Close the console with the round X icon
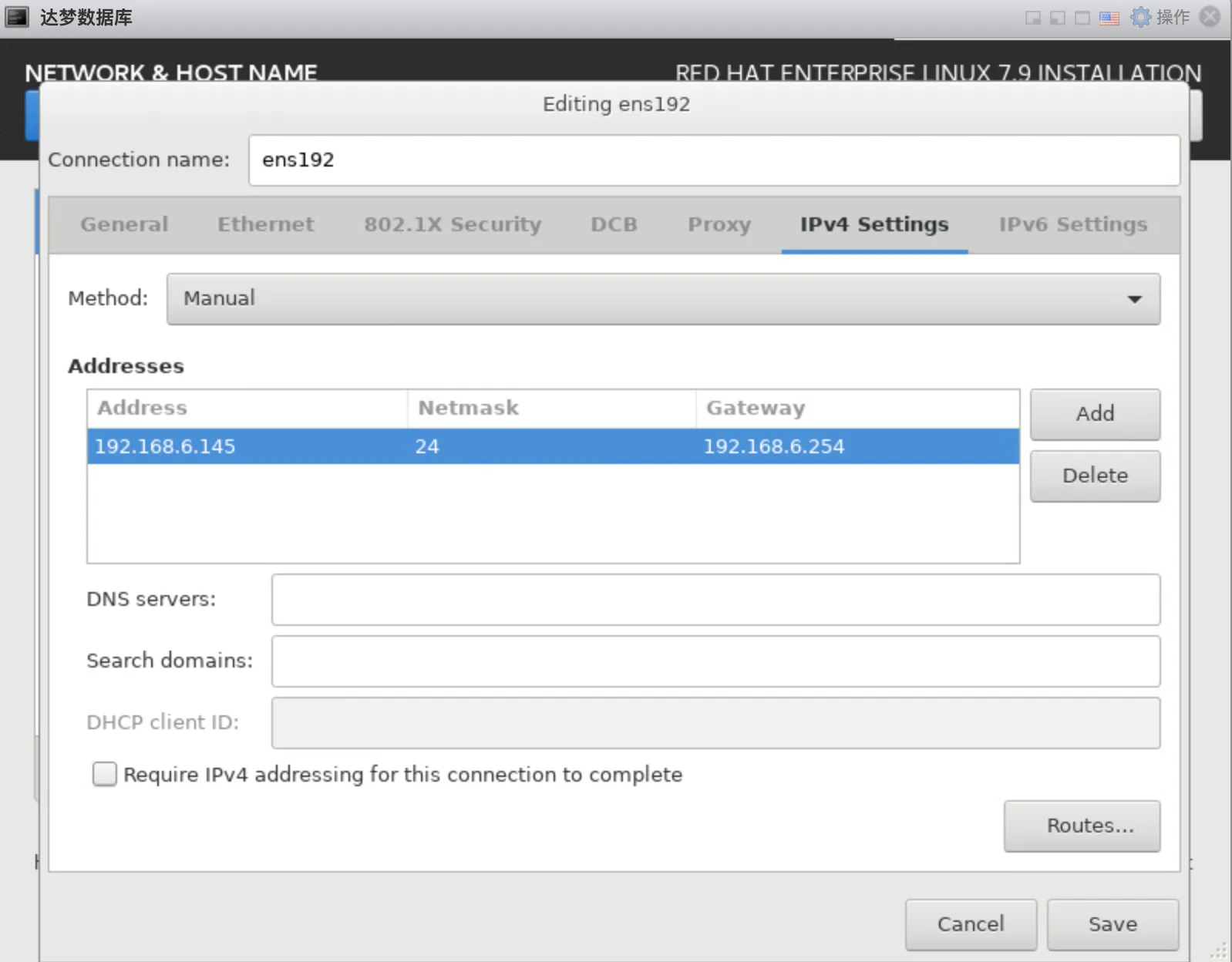This screenshot has height=962, width=1232. coord(1210,16)
